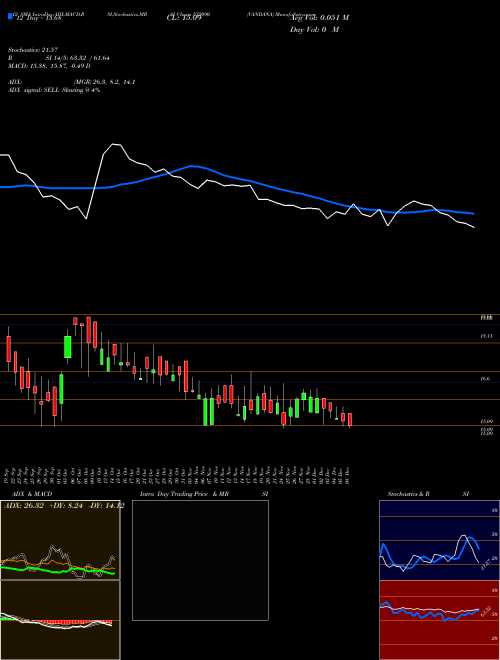This screenshot has width=500, height=660.
Task: Click the blue moving average line peak
Action: tap(192, 166)
